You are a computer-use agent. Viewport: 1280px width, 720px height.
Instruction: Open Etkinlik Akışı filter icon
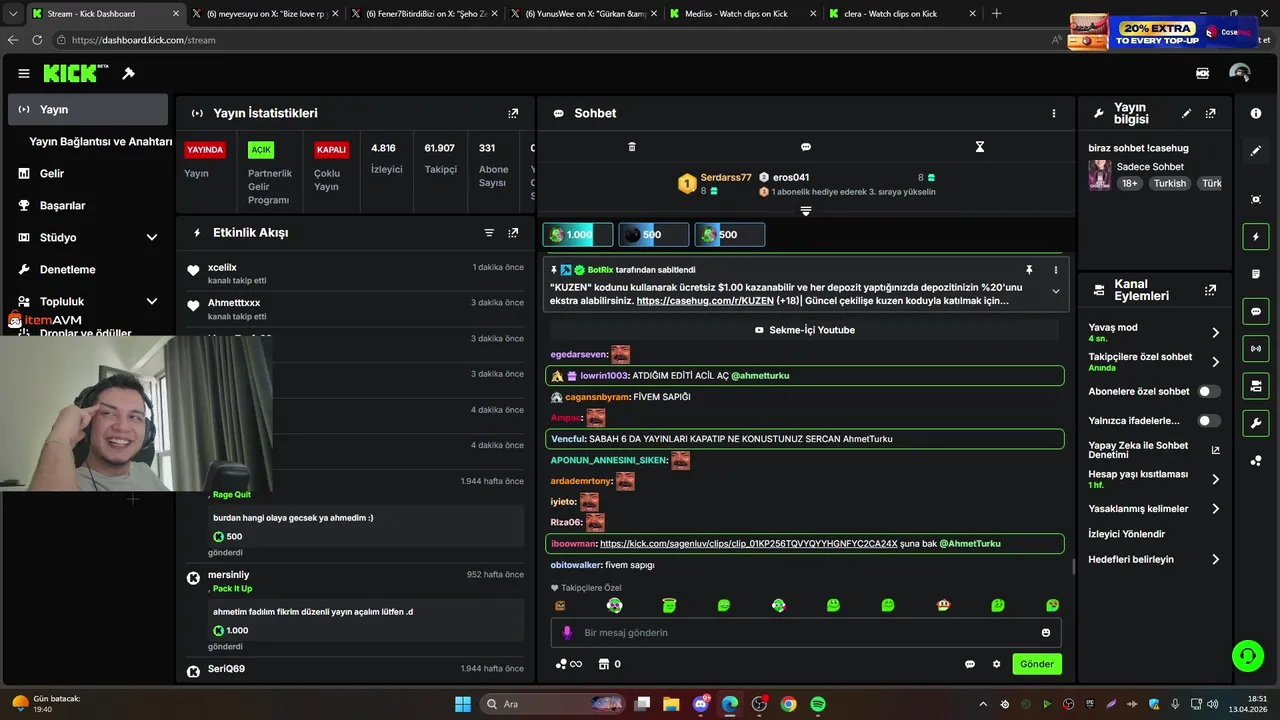click(489, 233)
